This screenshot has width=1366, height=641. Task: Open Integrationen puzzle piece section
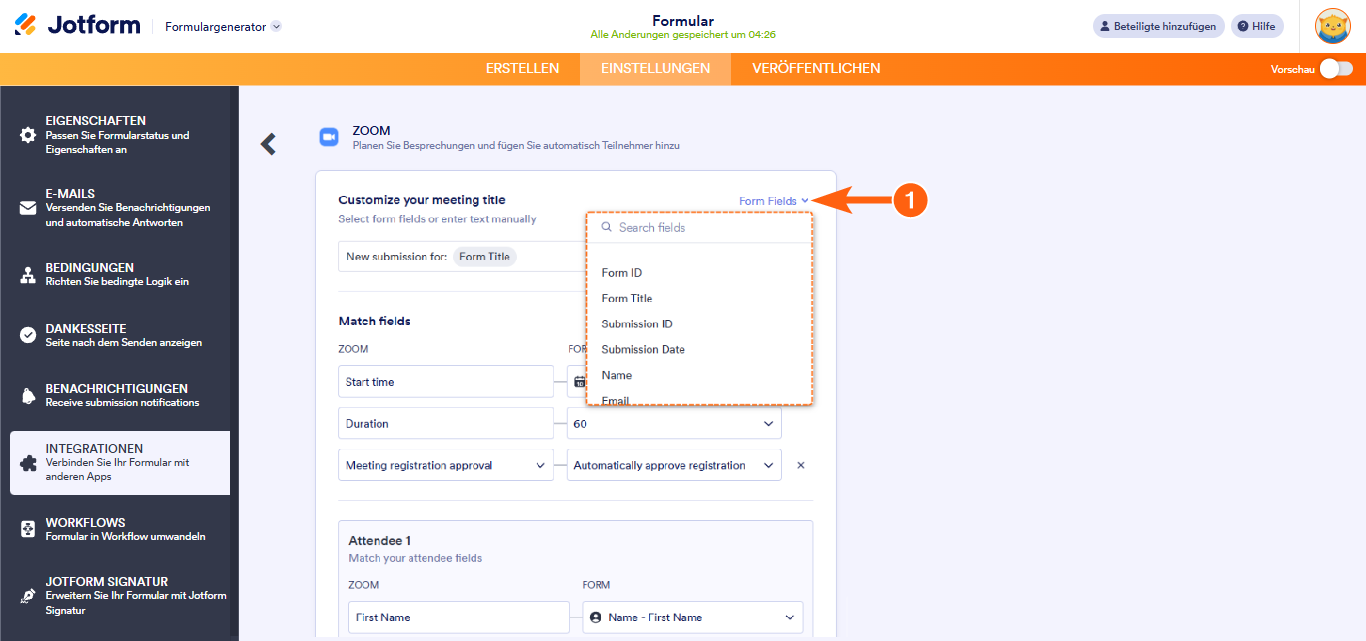(x=28, y=463)
